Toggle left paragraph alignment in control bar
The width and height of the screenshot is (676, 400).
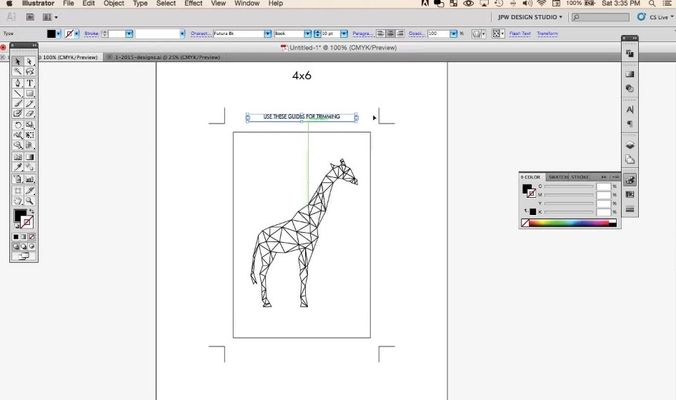click(x=380, y=33)
